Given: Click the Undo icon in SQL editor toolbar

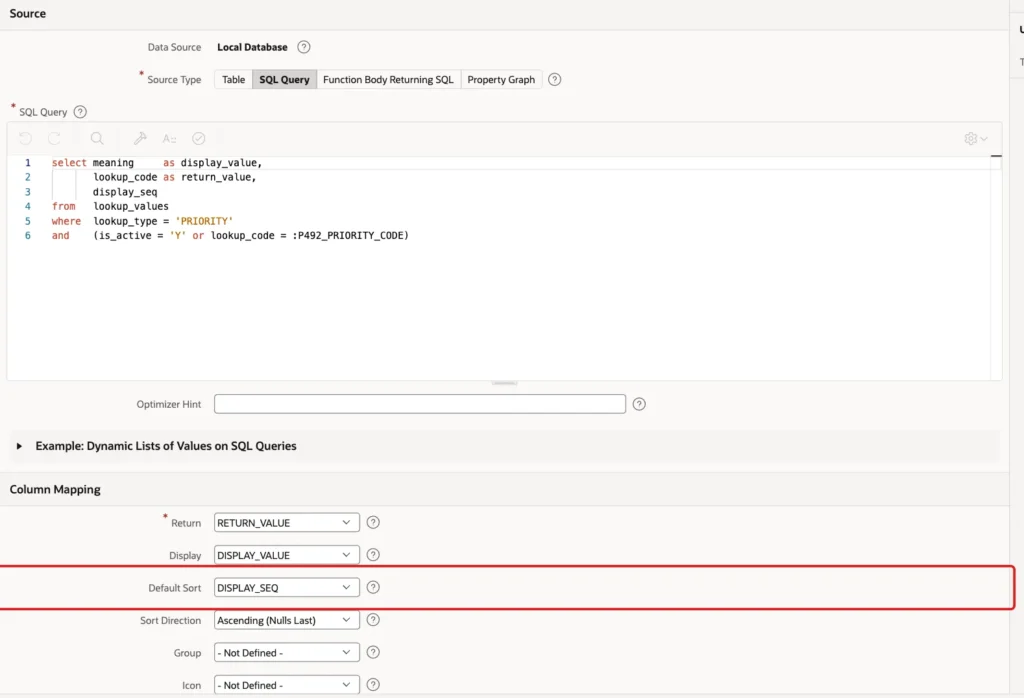Looking at the screenshot, I should [x=25, y=138].
